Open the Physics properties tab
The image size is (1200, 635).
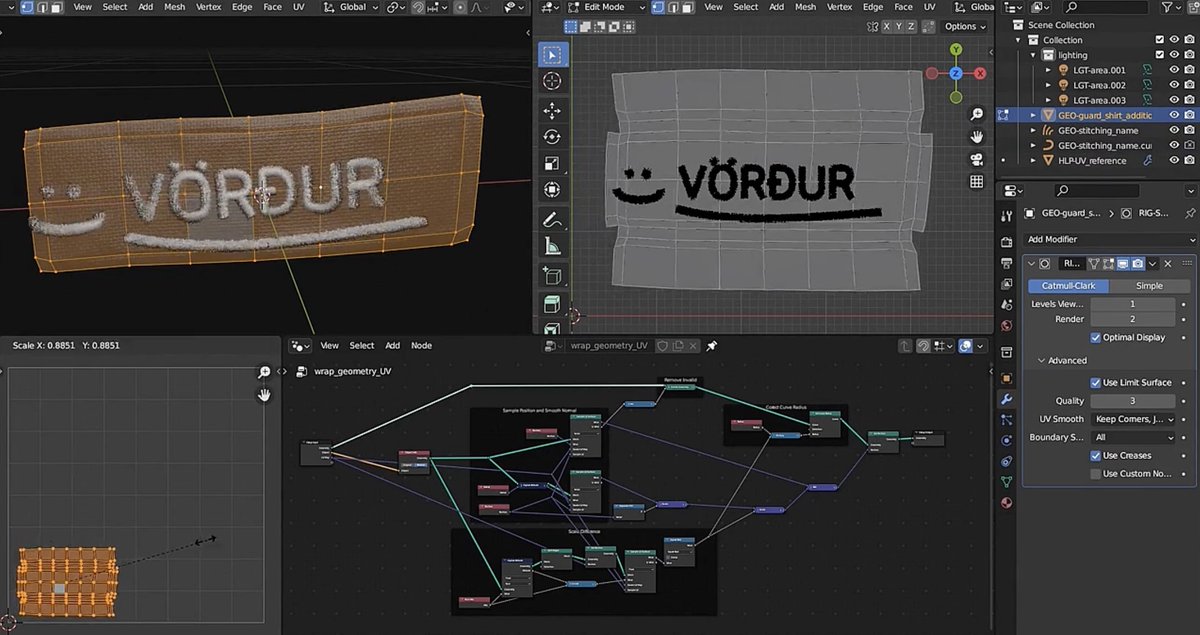1007,440
